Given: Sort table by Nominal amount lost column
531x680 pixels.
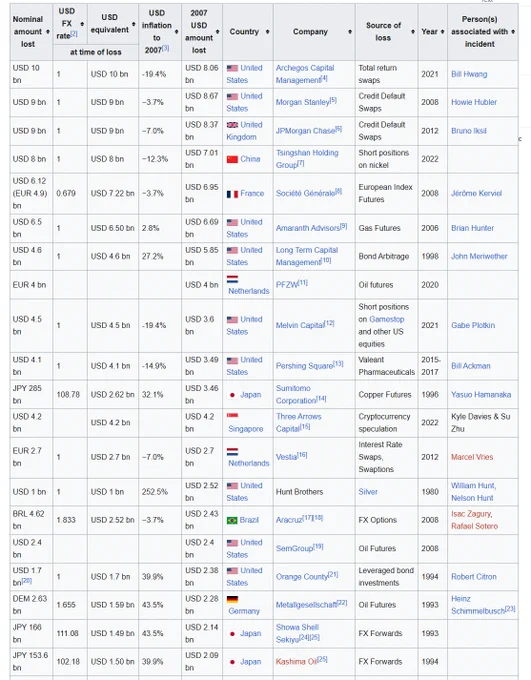Looking at the screenshot, I should click(48, 32).
